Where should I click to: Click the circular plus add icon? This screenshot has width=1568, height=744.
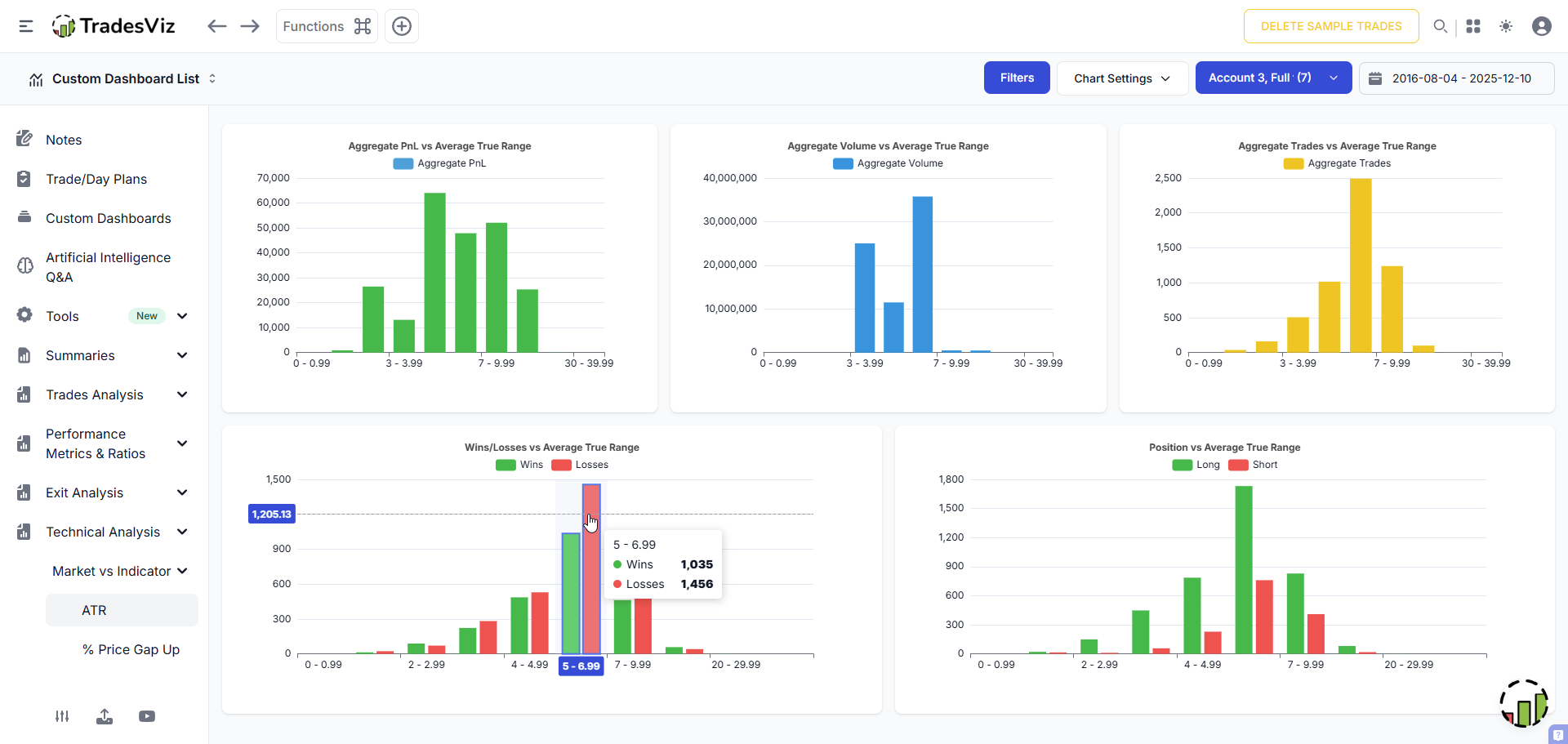[x=402, y=26]
